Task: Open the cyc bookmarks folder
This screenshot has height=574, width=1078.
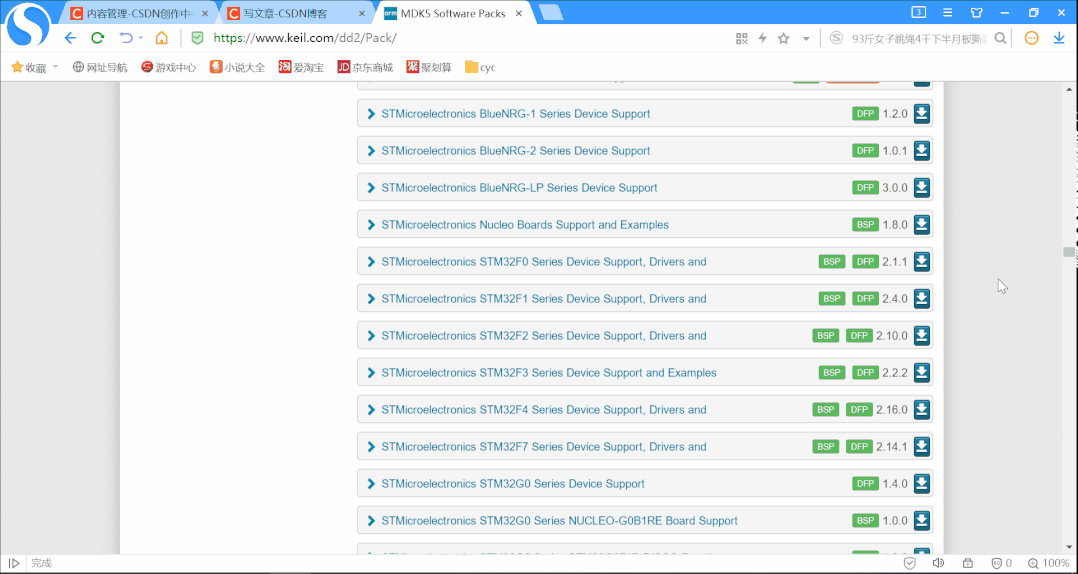Action: click(480, 67)
